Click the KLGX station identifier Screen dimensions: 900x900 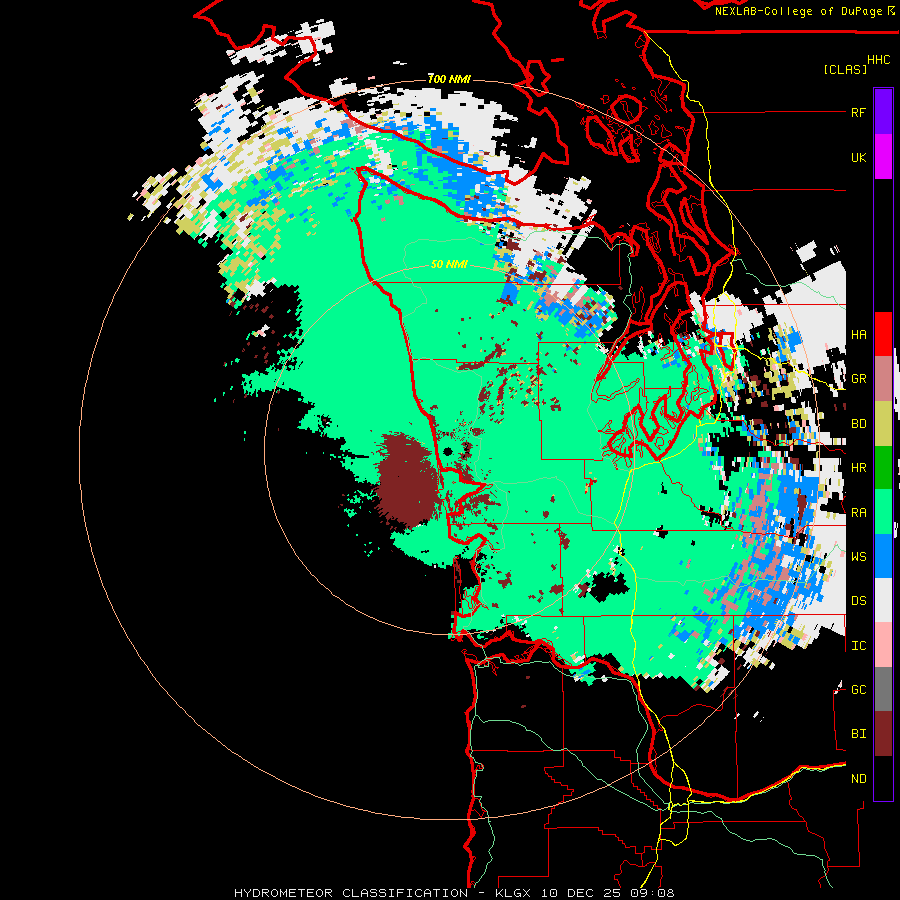coord(515,893)
